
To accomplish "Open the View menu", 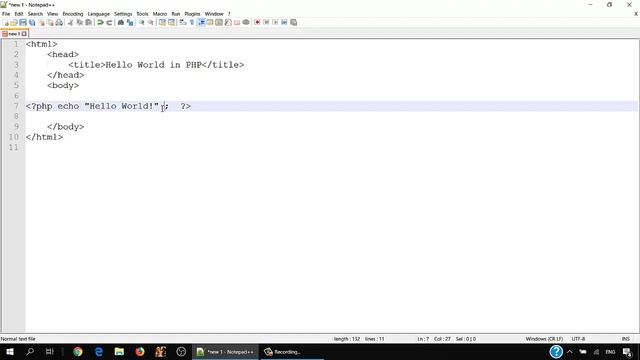I will (x=52, y=14).
